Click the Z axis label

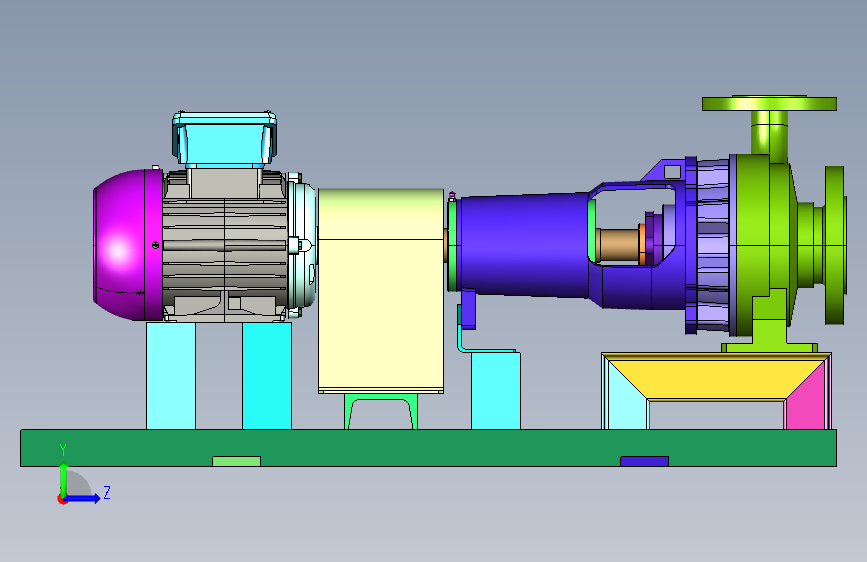[107, 492]
